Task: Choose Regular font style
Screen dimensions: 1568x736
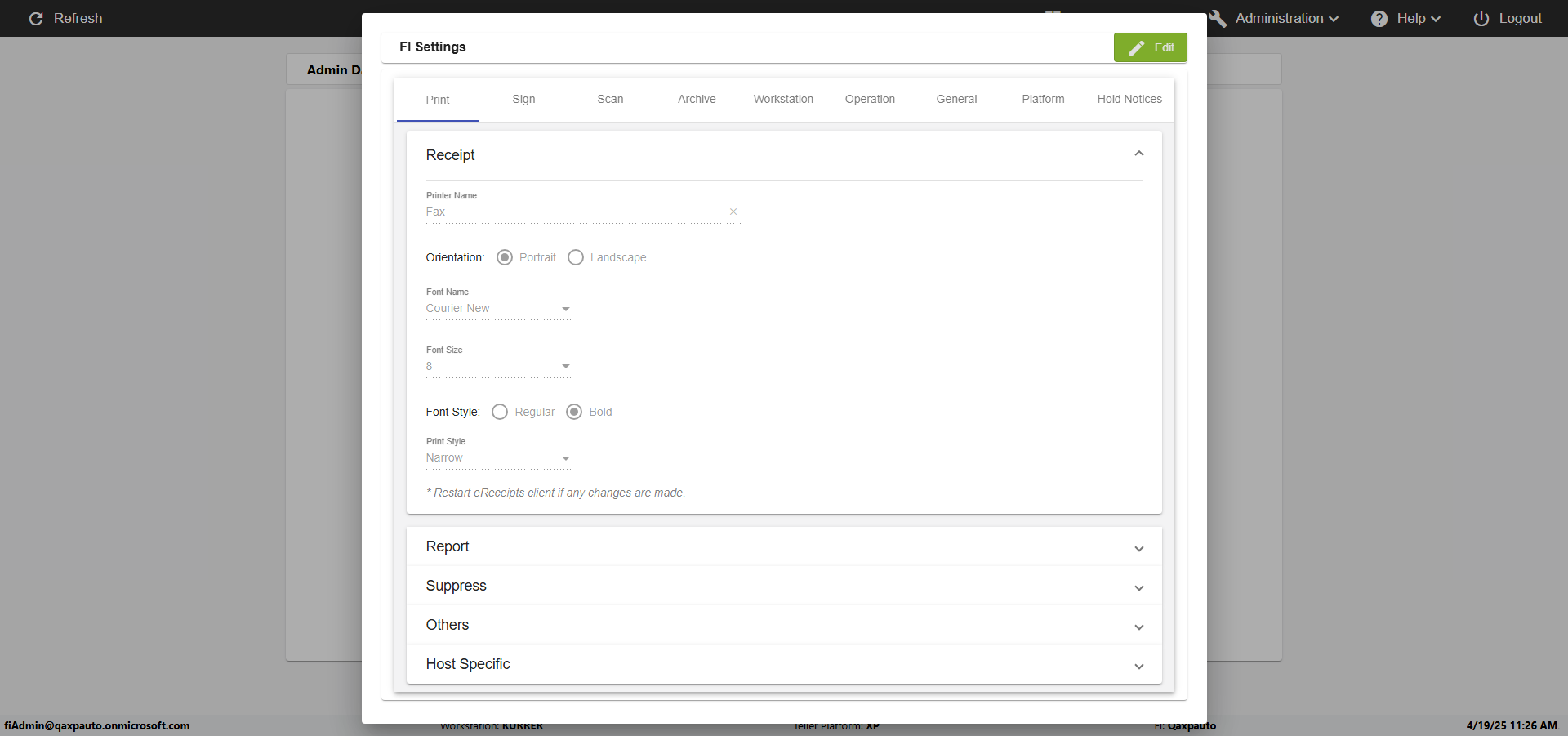Action: pos(500,412)
